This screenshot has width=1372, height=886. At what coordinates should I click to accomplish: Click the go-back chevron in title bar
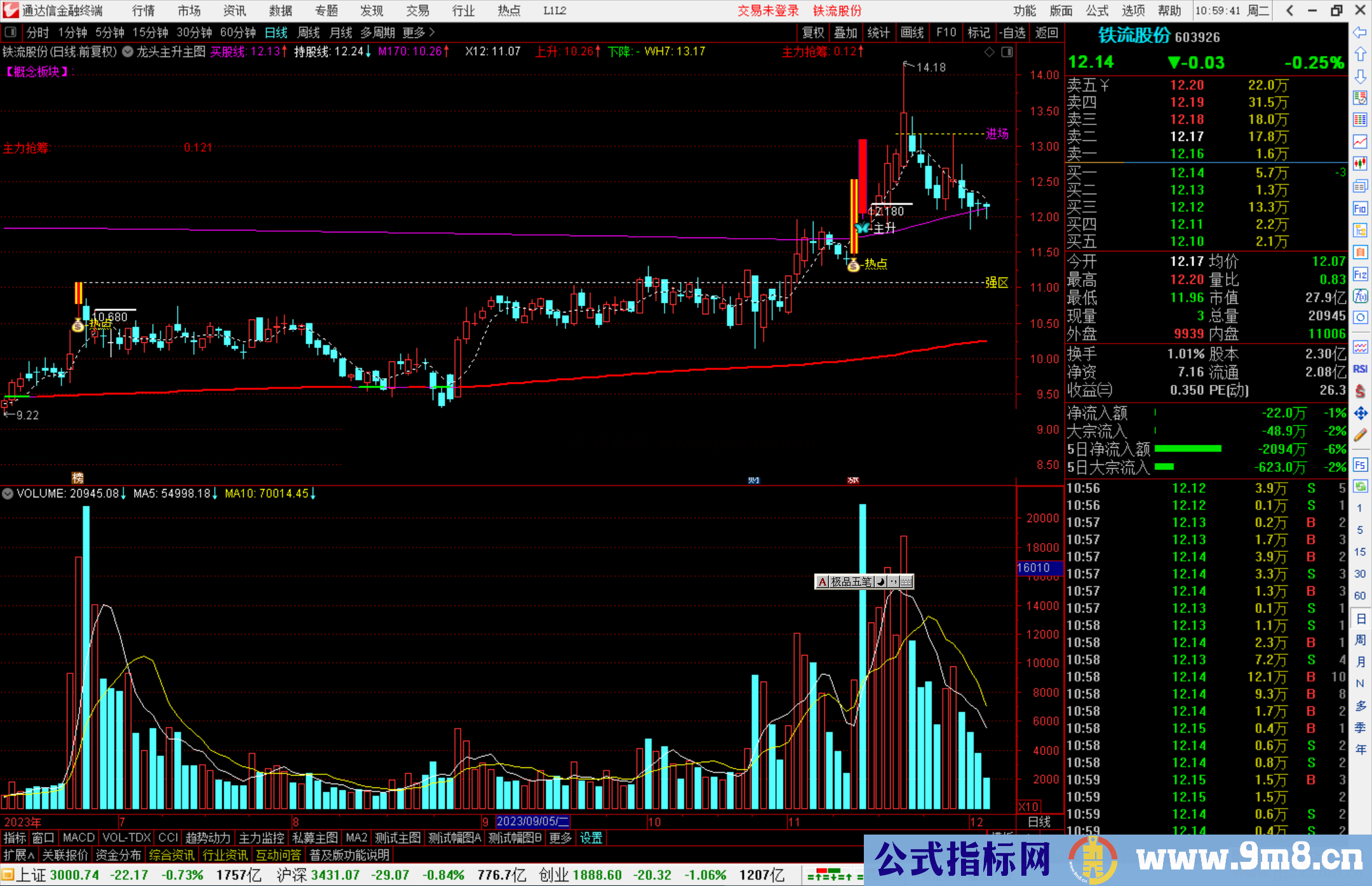[x=1289, y=11]
